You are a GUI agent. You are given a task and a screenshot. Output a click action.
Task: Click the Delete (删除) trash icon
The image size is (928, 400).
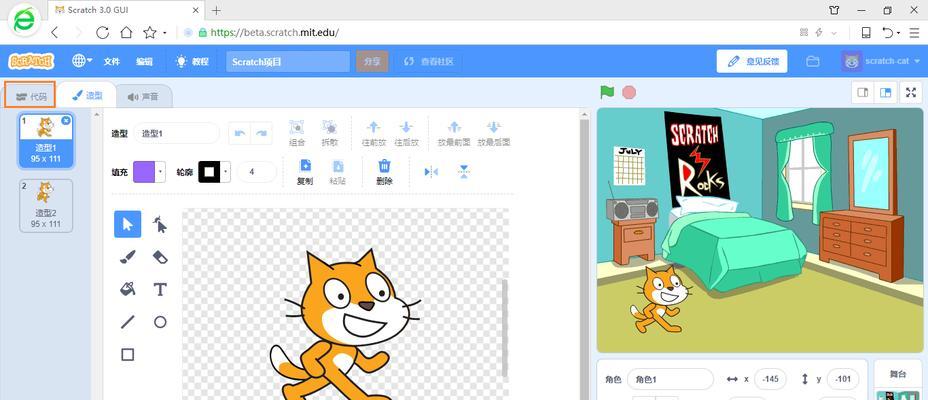point(384,165)
